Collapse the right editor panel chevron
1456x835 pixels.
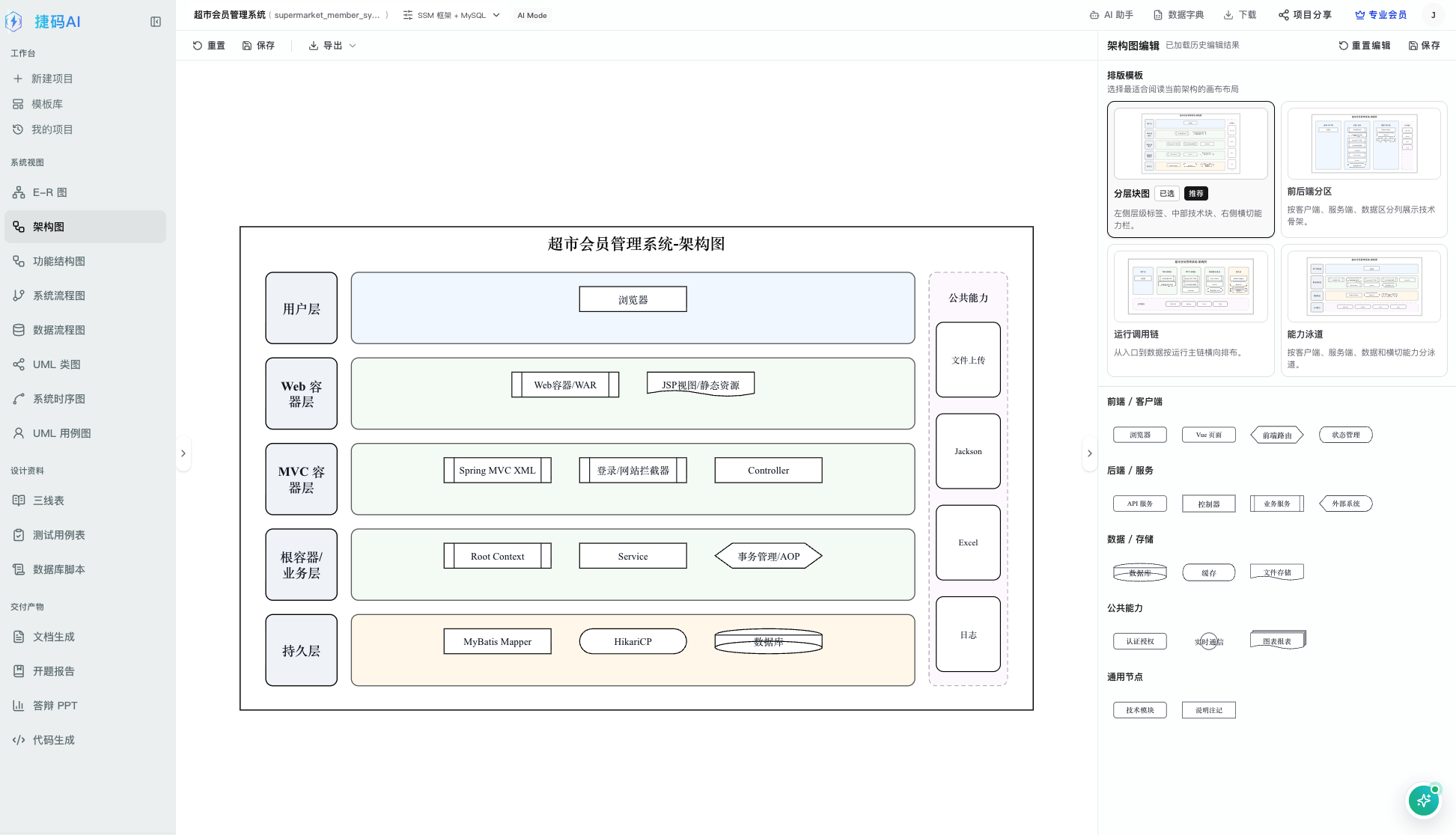(1089, 453)
